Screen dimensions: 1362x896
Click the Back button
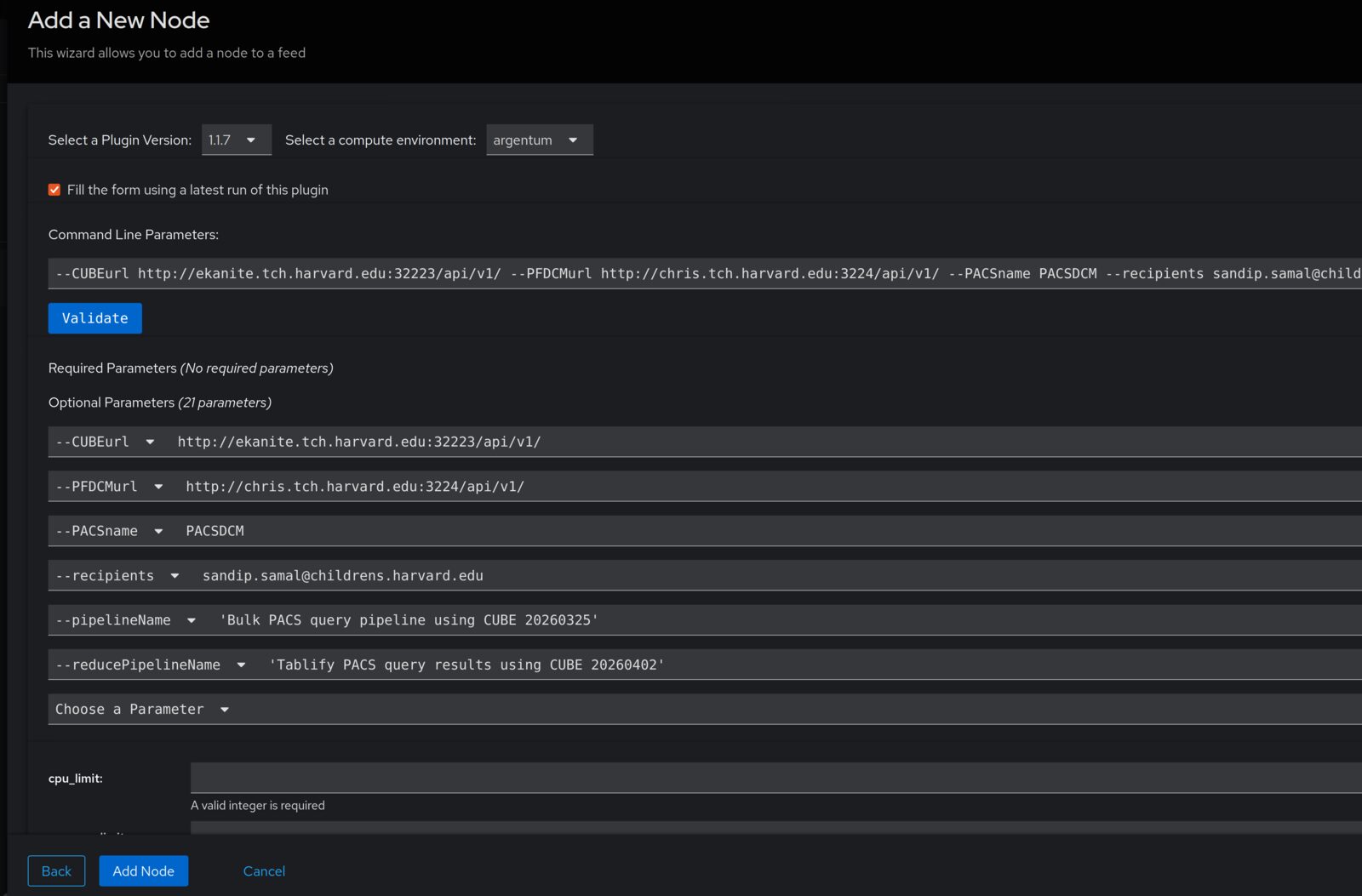pos(56,870)
